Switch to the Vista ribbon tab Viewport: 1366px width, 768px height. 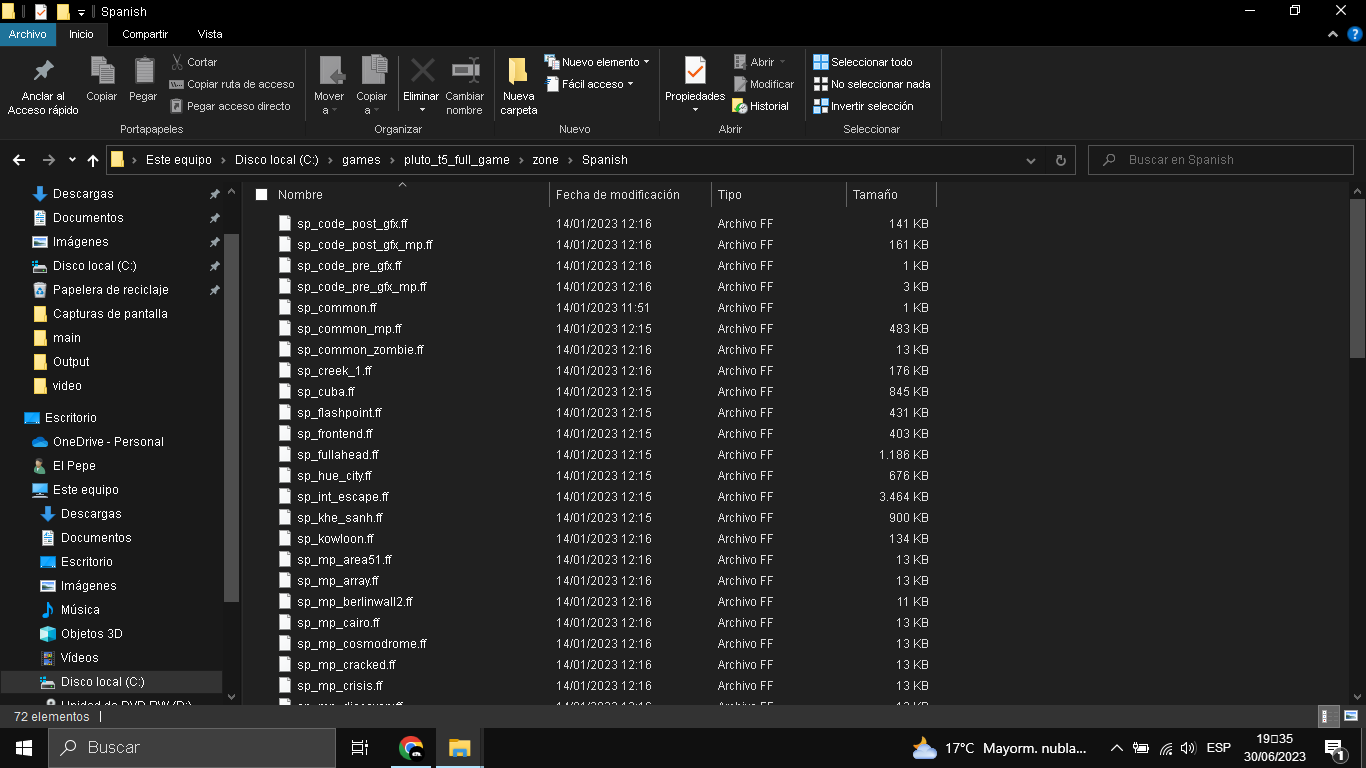click(x=210, y=34)
